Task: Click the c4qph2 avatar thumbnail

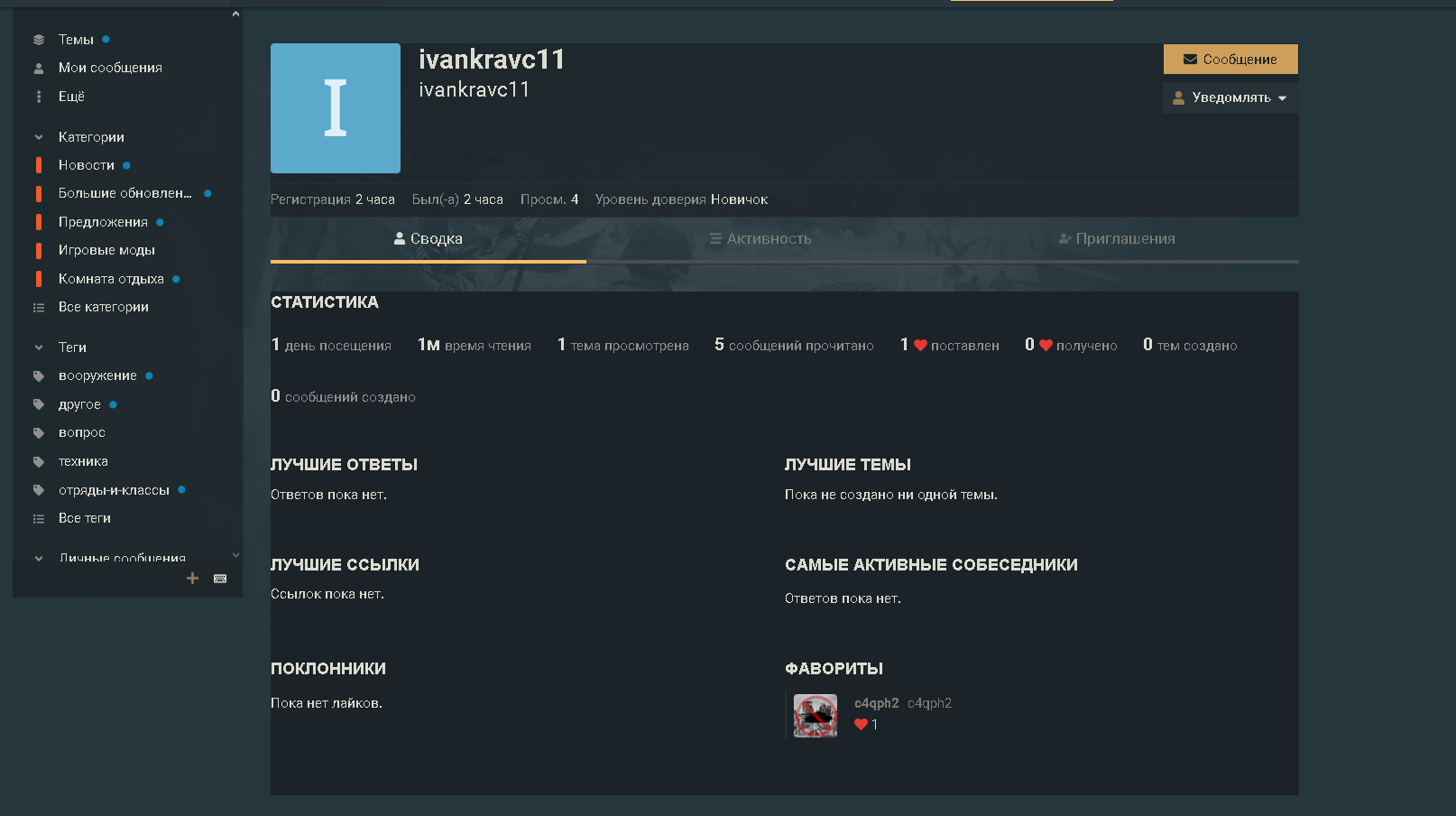Action: 816,716
